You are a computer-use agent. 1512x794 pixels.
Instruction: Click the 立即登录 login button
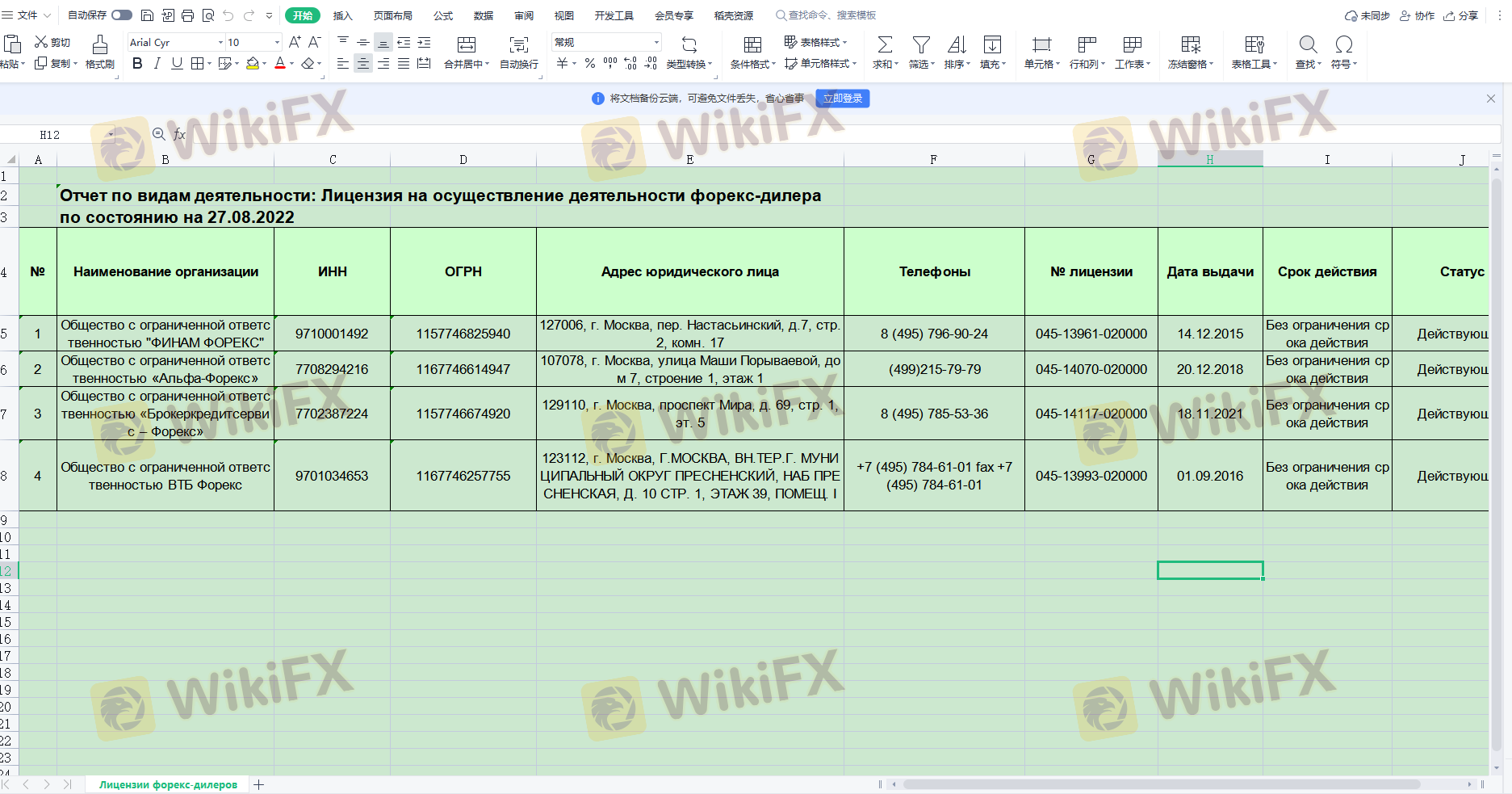click(x=842, y=99)
